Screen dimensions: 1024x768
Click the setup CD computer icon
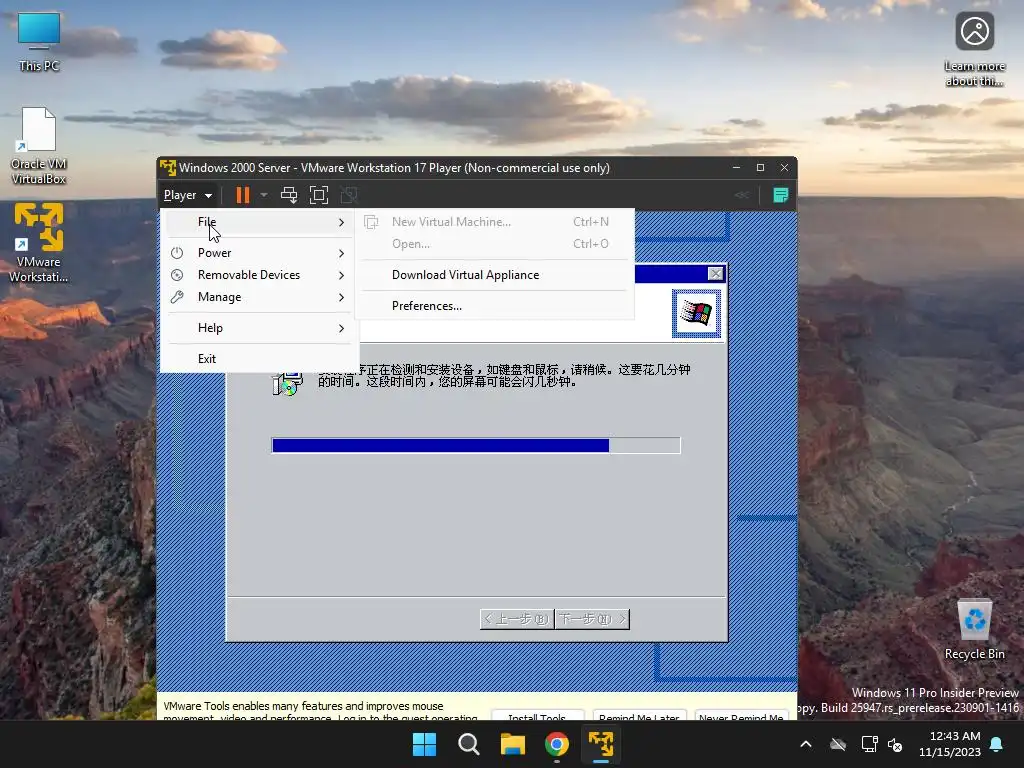[x=287, y=383]
